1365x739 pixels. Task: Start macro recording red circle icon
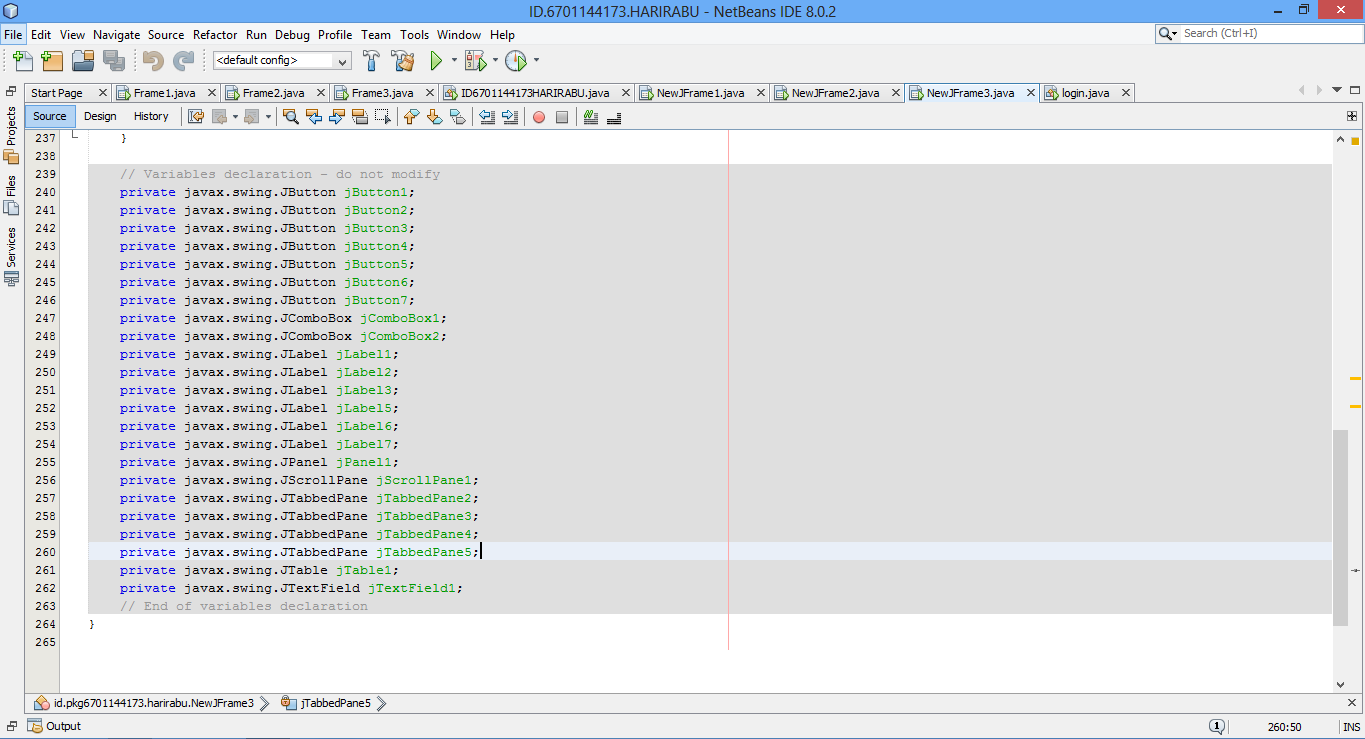539,117
